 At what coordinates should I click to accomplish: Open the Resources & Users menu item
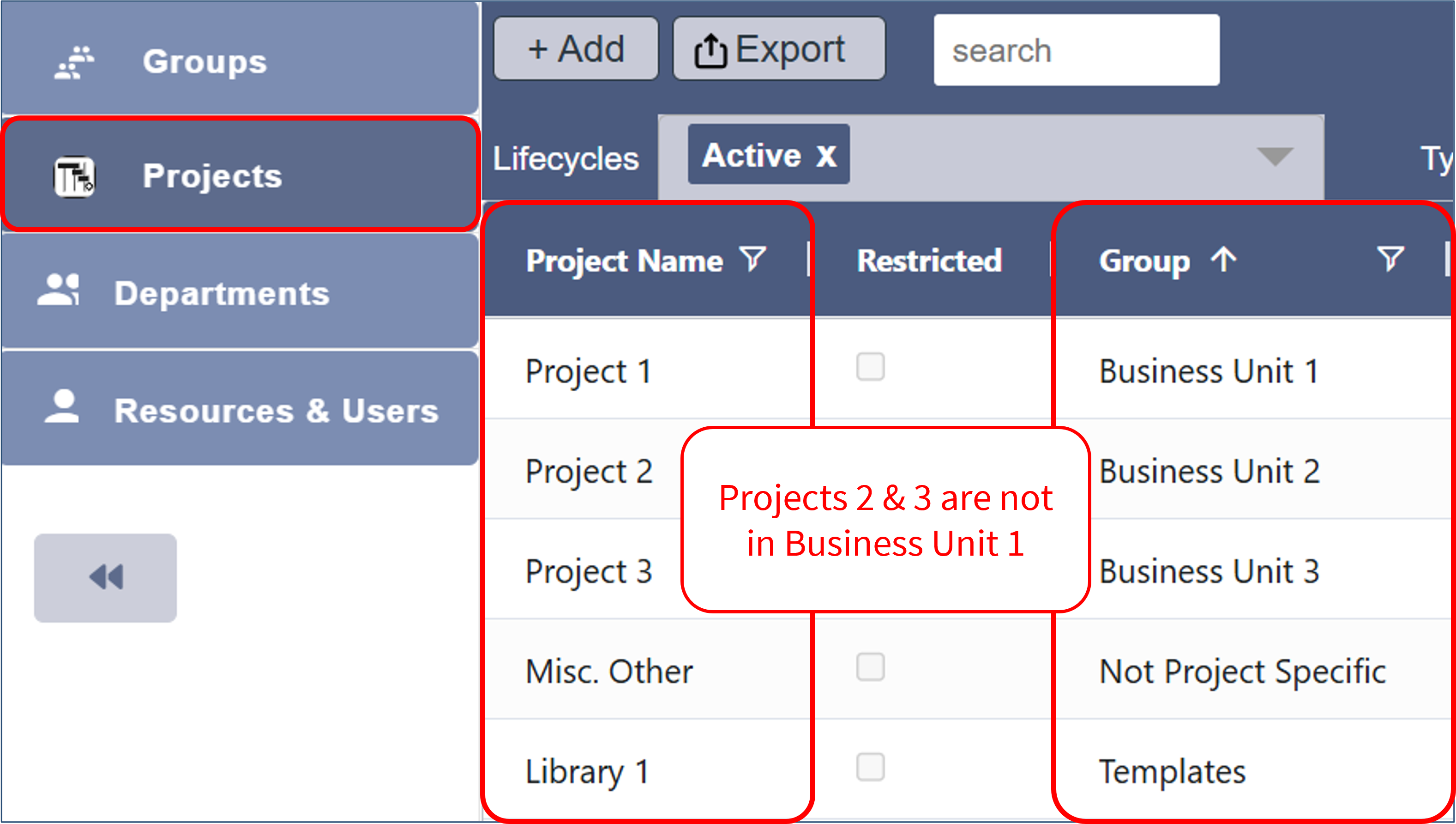[x=276, y=410]
